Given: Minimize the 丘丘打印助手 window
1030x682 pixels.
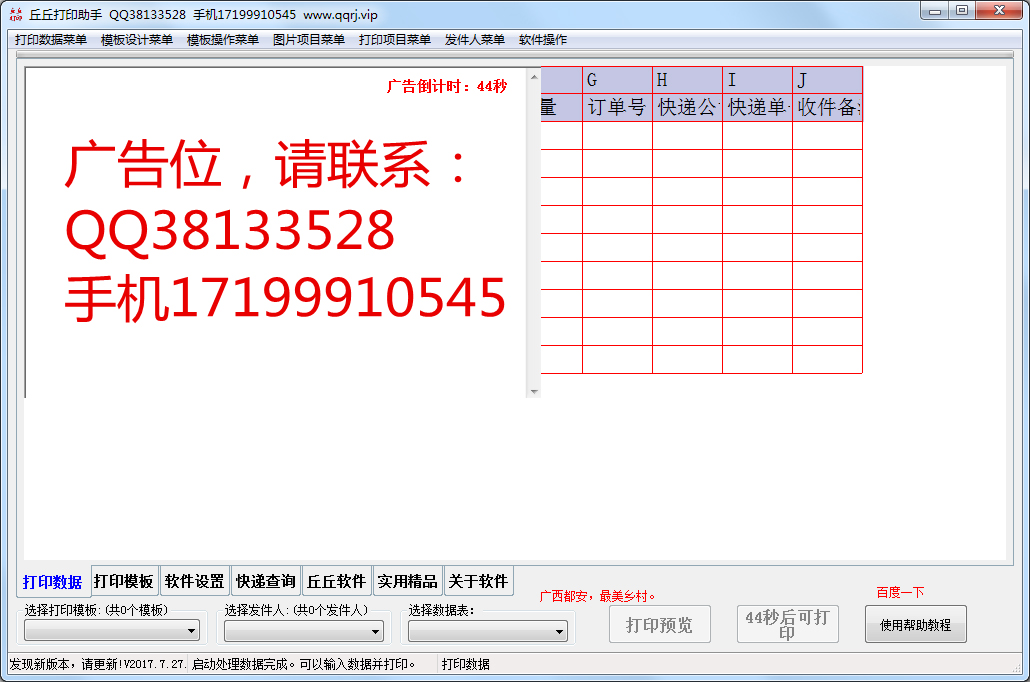Looking at the screenshot, I should pyautogui.click(x=935, y=11).
